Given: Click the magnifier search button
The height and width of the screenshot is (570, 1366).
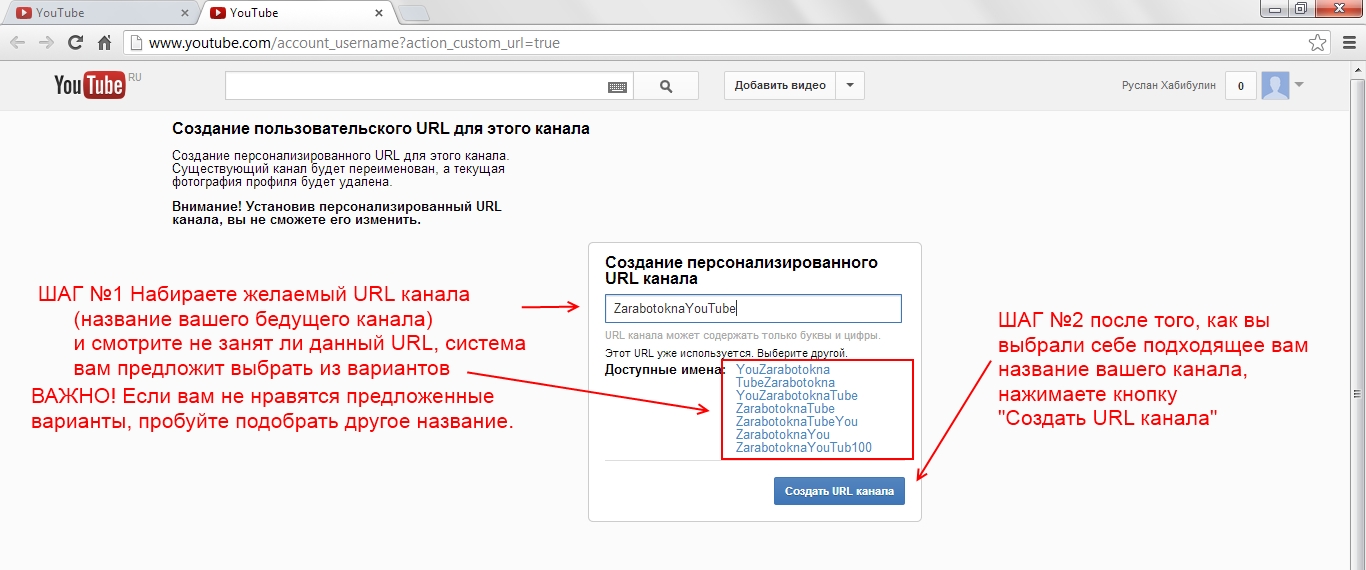Looking at the screenshot, I should click(x=666, y=86).
